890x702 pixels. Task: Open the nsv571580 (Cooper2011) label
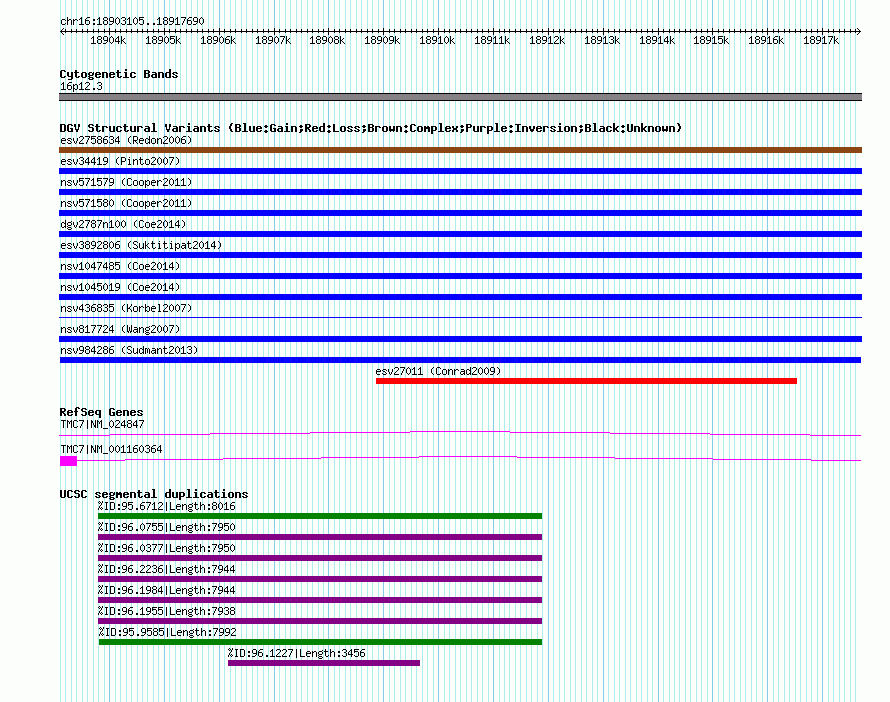pos(126,203)
